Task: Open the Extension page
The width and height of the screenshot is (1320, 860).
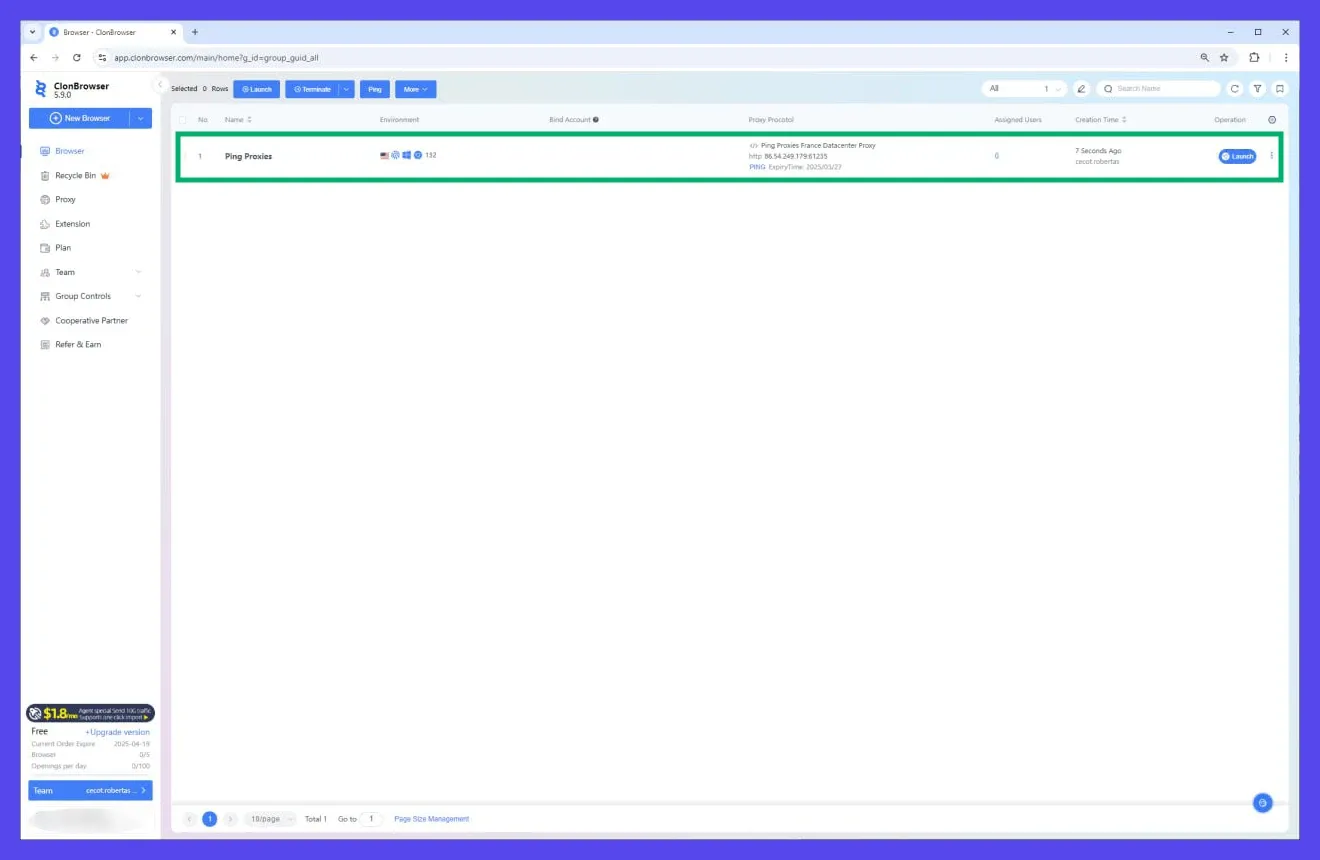Action: point(72,224)
